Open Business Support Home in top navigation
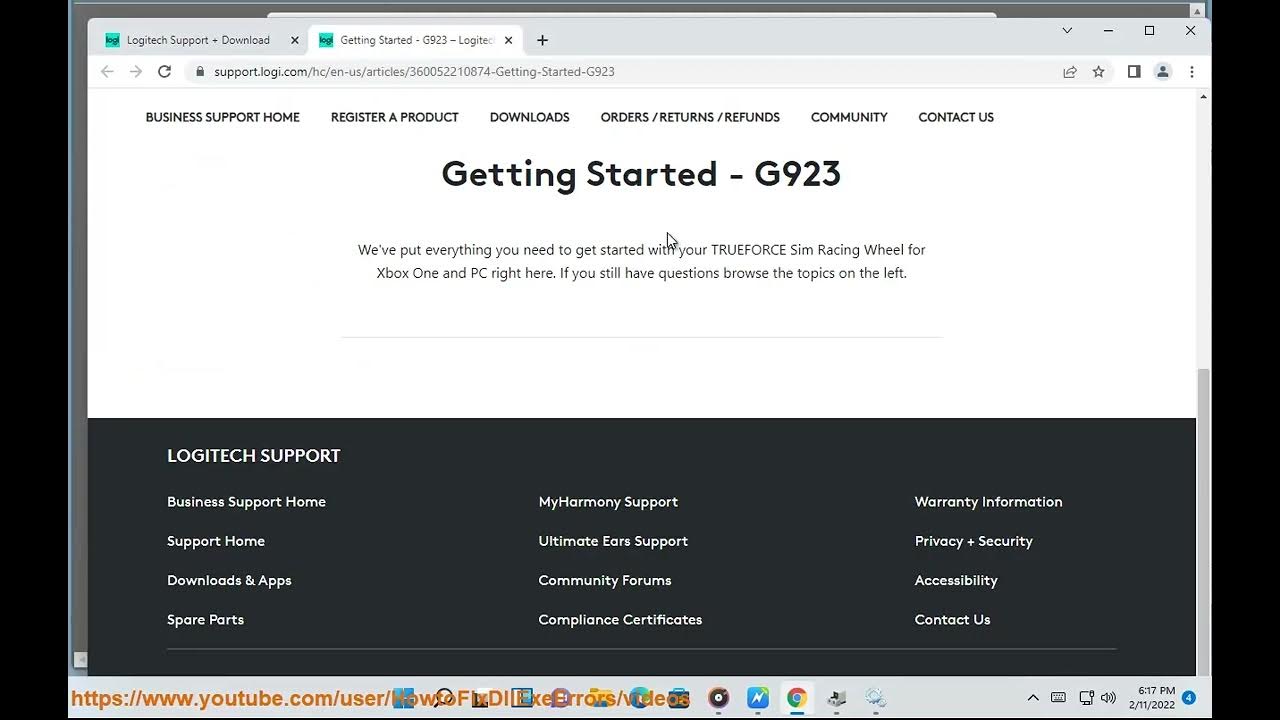The width and height of the screenshot is (1280, 720). (x=223, y=117)
